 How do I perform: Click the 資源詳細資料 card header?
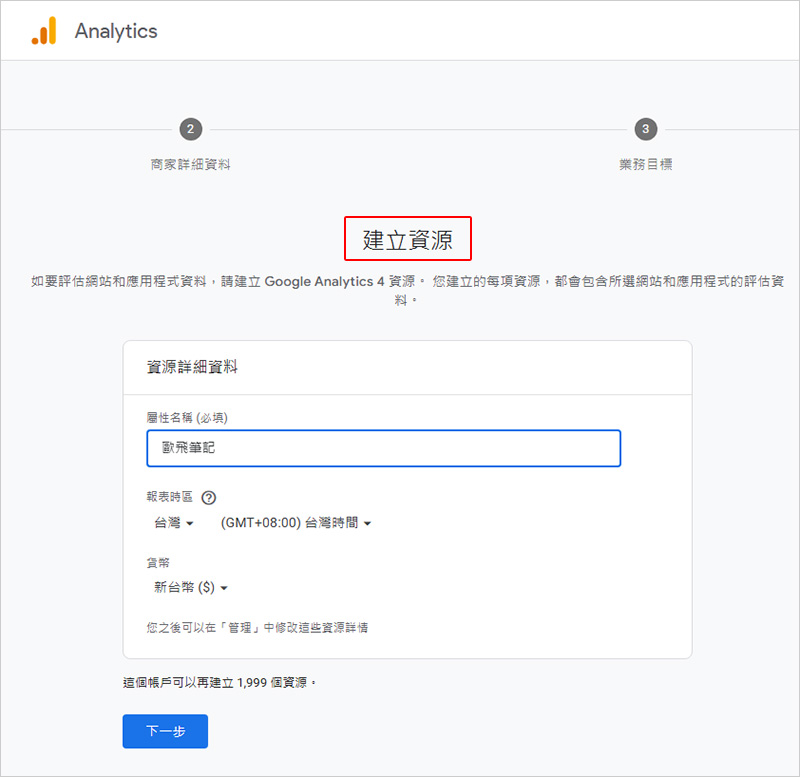[x=192, y=367]
